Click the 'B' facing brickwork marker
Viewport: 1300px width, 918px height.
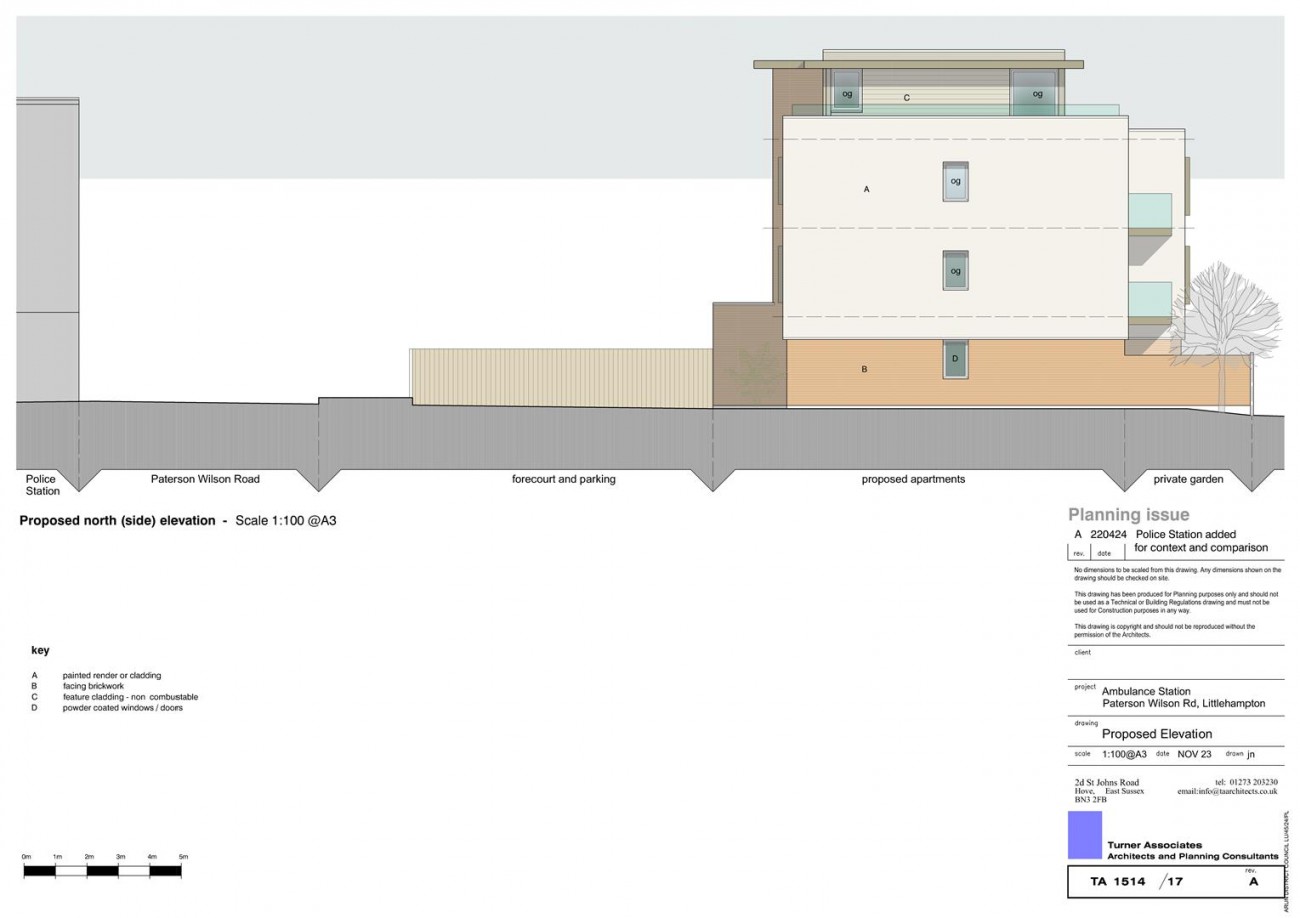point(866,368)
